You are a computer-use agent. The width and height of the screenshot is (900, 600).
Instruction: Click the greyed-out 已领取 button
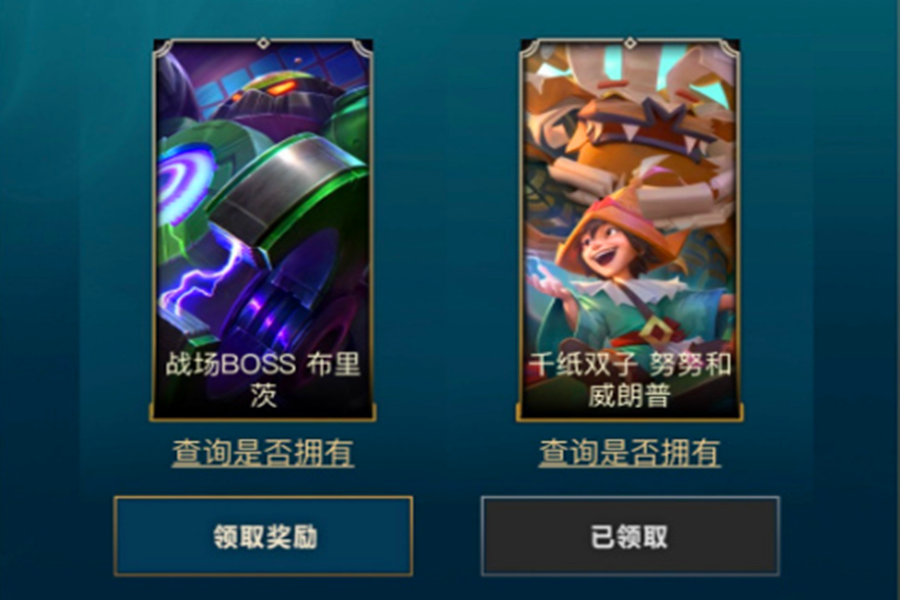tap(630, 536)
